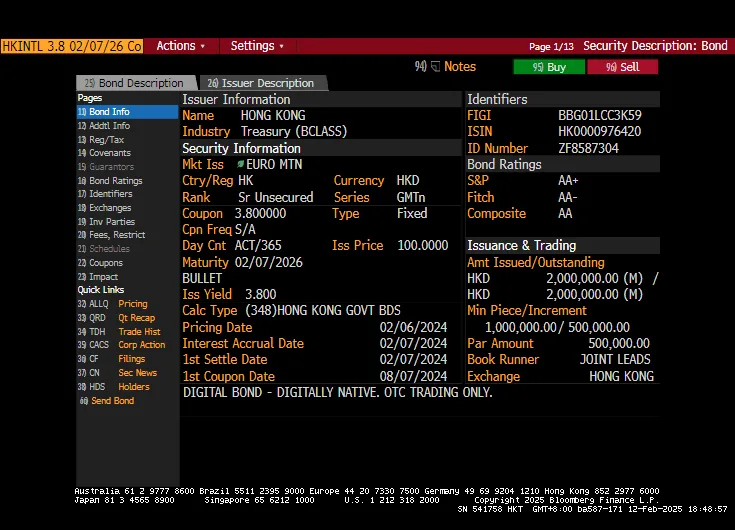Click the Min Piece value 1,000,000.00/ 500,000.00
This screenshot has height=530, width=735.
click(x=557, y=327)
